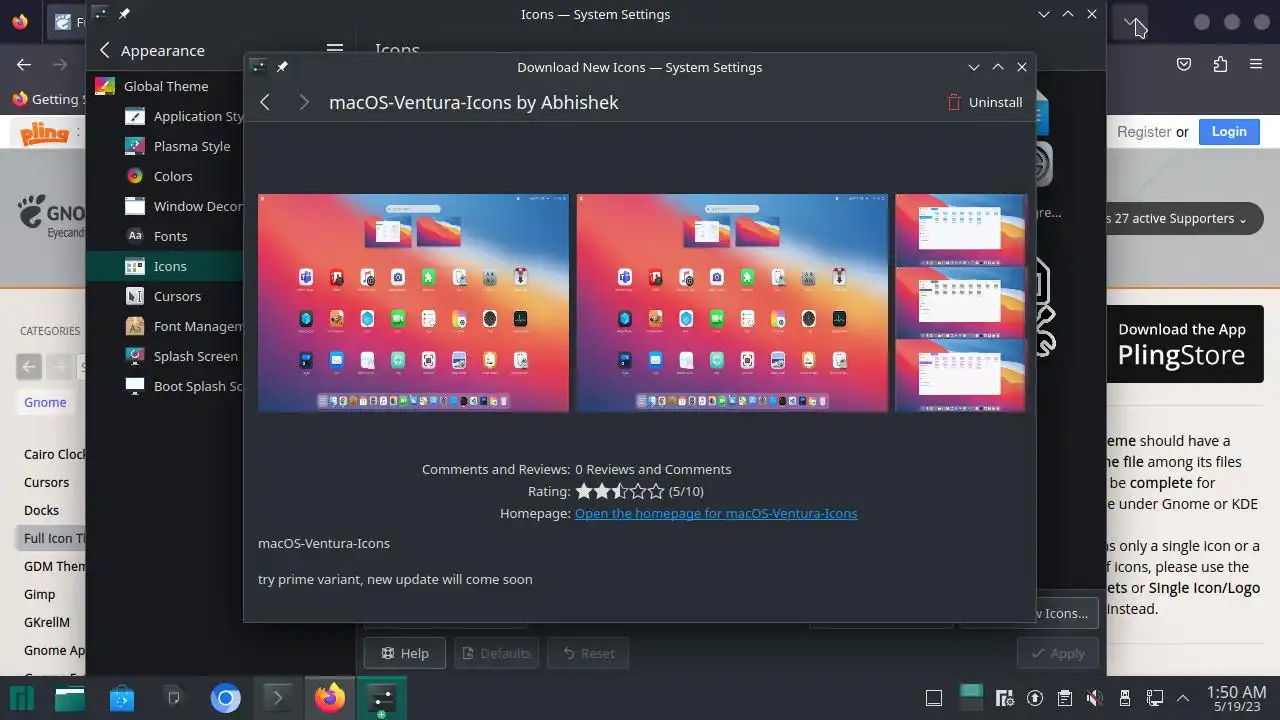Open updates notifier tray icon

(x=1035, y=697)
